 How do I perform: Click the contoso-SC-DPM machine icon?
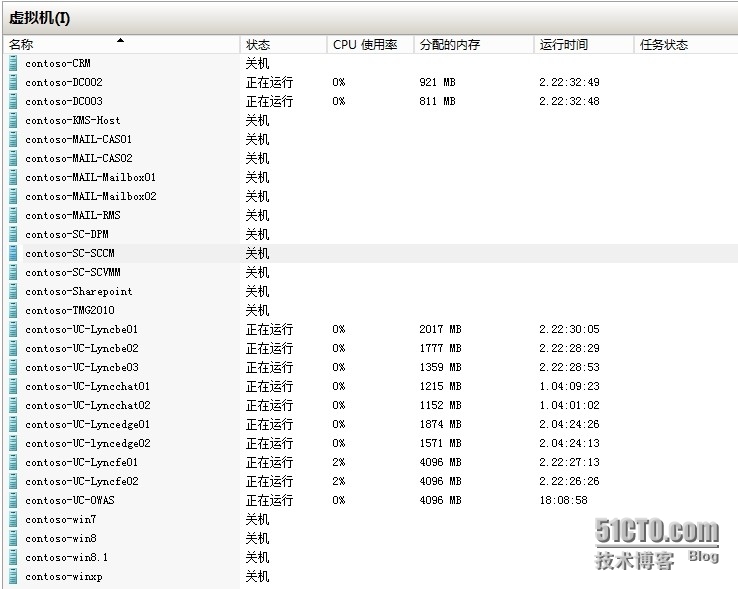point(13,234)
